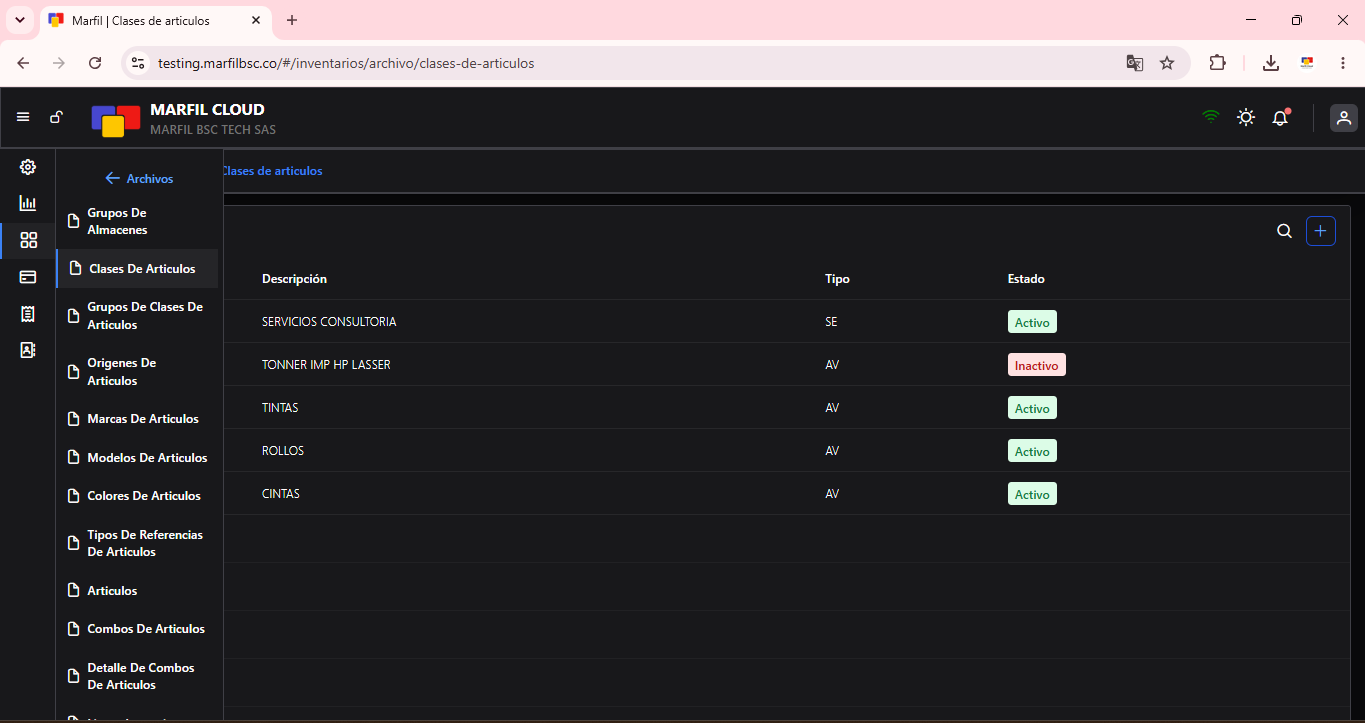Open the table search magnifier
Screen dimensions: 1365x723
click(x=1284, y=231)
